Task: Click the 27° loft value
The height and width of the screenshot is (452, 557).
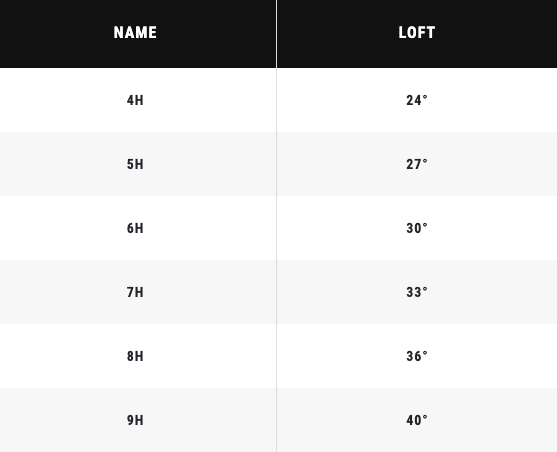Action: tap(417, 164)
